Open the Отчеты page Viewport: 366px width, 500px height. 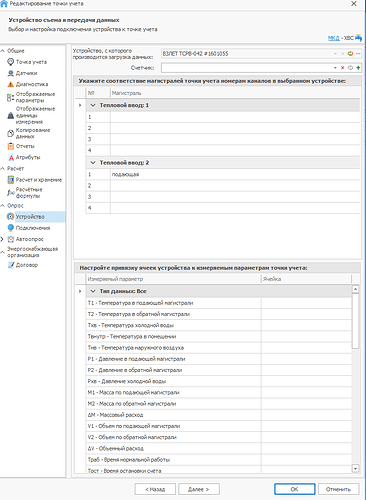(x=25, y=146)
